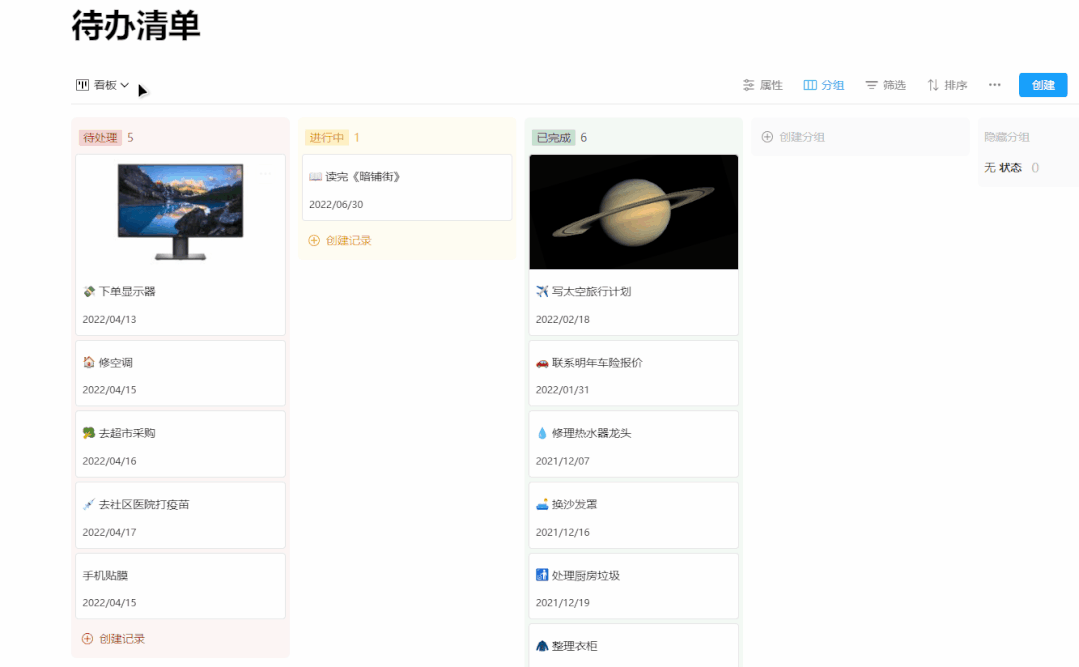Viewport: 1079px width, 667px height.
Task: Open the 修理热水器龙头 task card
Action: pos(633,444)
